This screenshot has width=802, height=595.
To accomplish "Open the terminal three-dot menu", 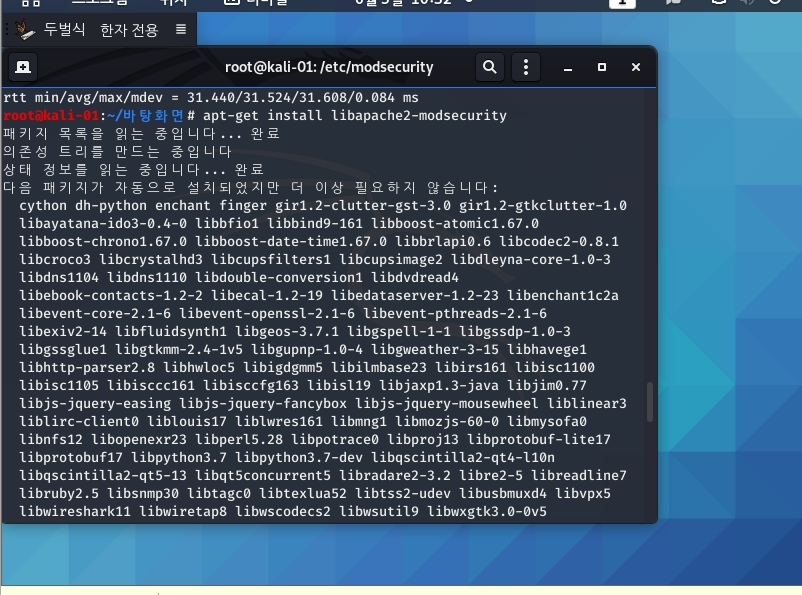I will point(526,67).
